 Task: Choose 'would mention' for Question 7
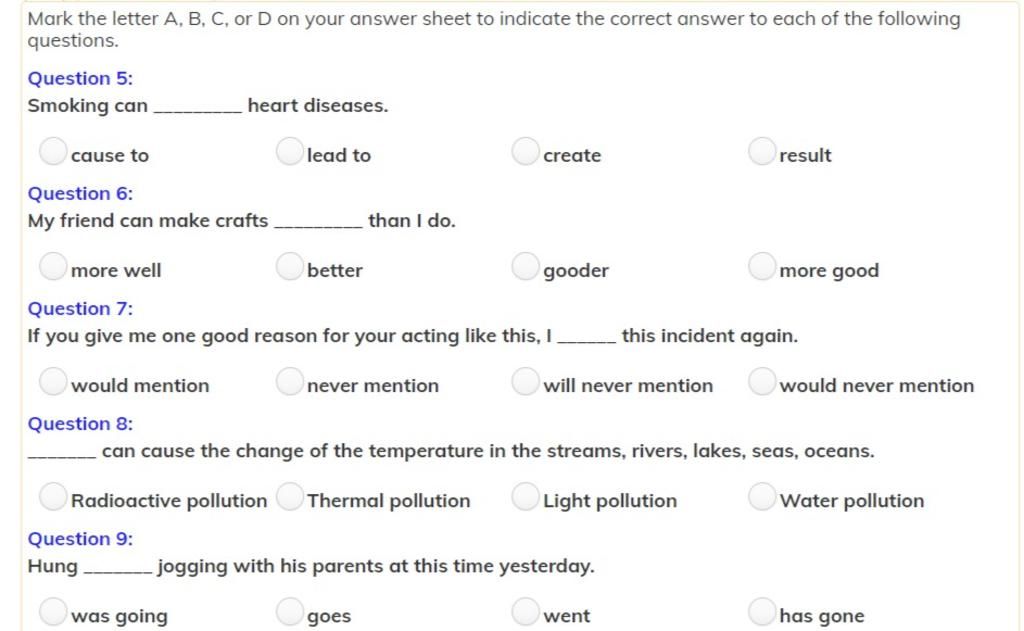point(53,381)
